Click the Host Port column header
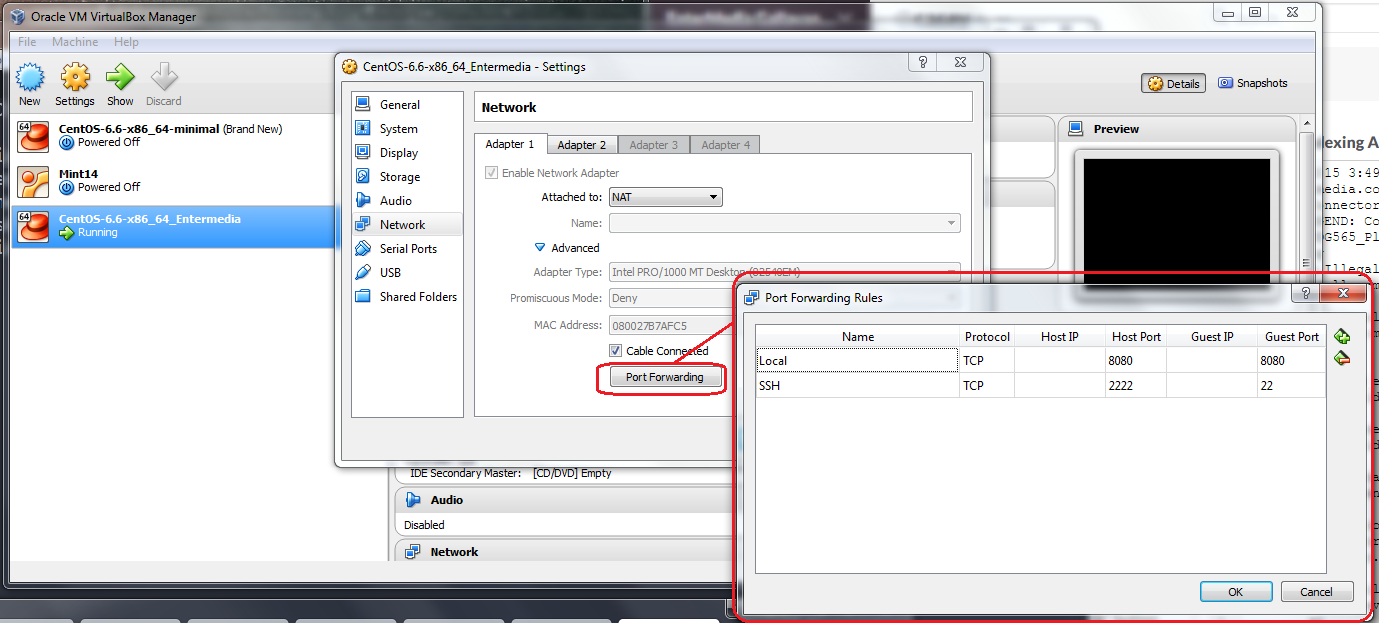The image size is (1379, 623). coord(1136,337)
